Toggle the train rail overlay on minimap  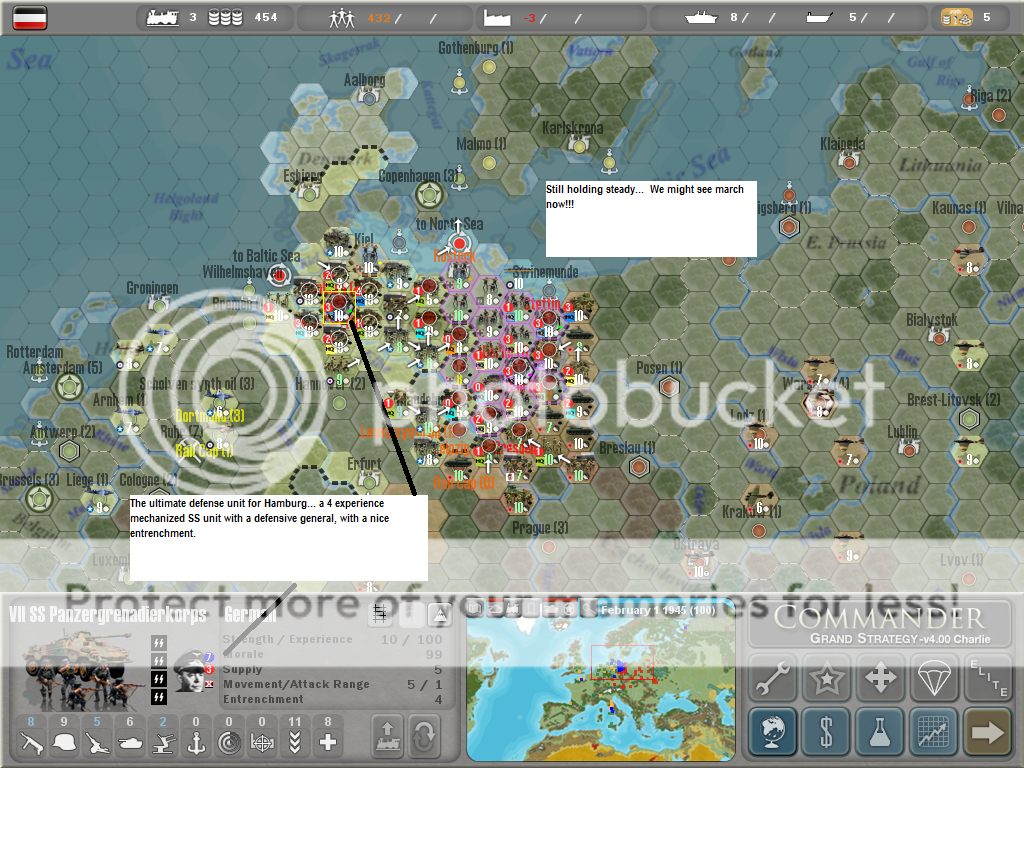(x=513, y=609)
